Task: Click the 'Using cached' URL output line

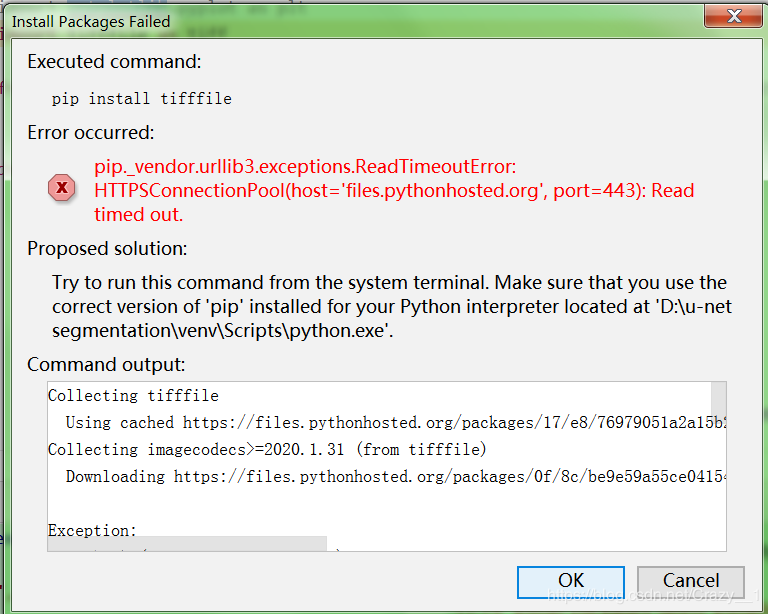Action: click(x=390, y=423)
